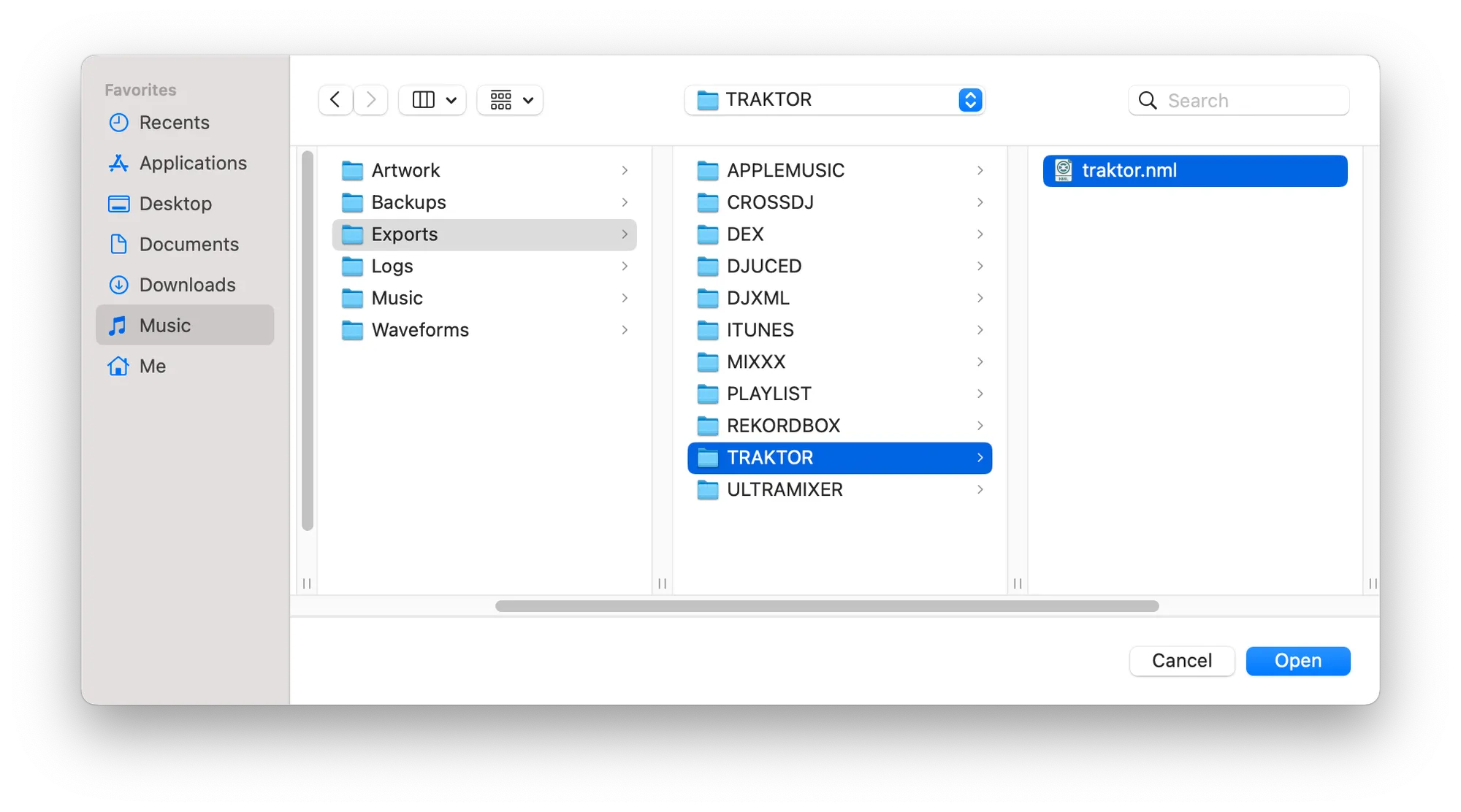Click the horizontal scrollbar at the bottom

[826, 606]
